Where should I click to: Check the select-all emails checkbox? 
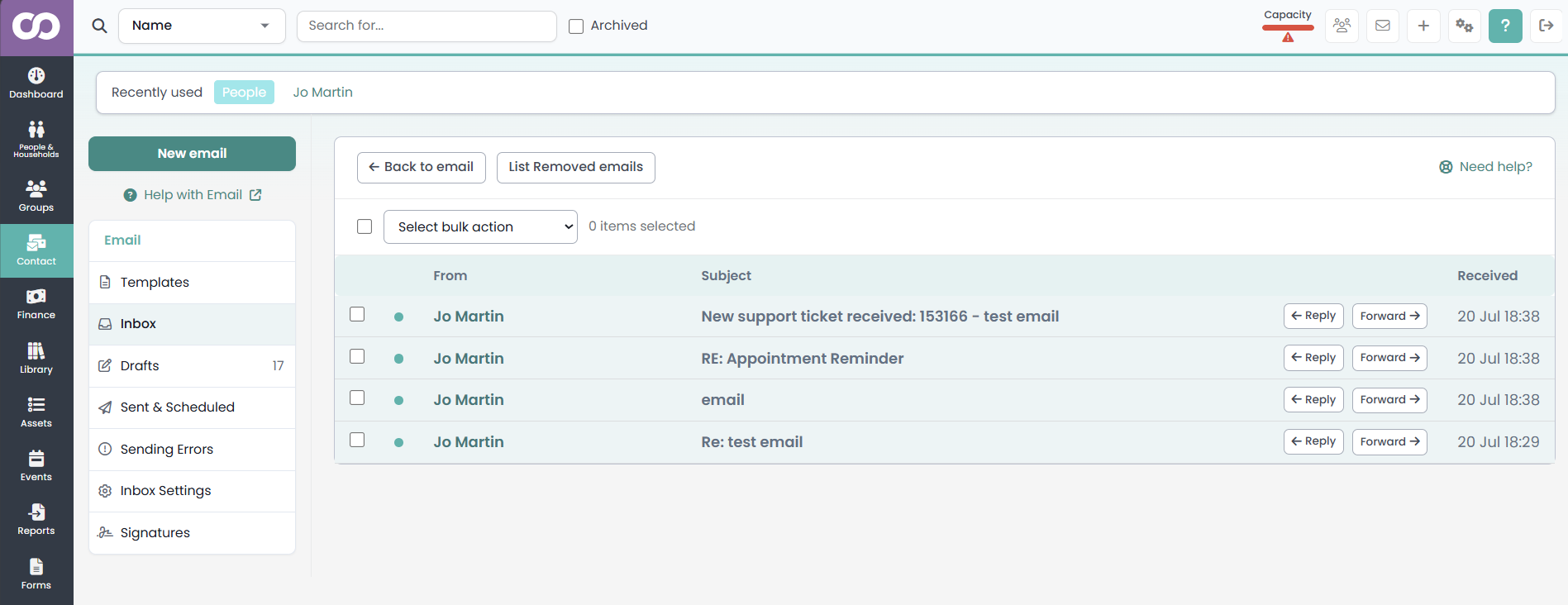(365, 226)
